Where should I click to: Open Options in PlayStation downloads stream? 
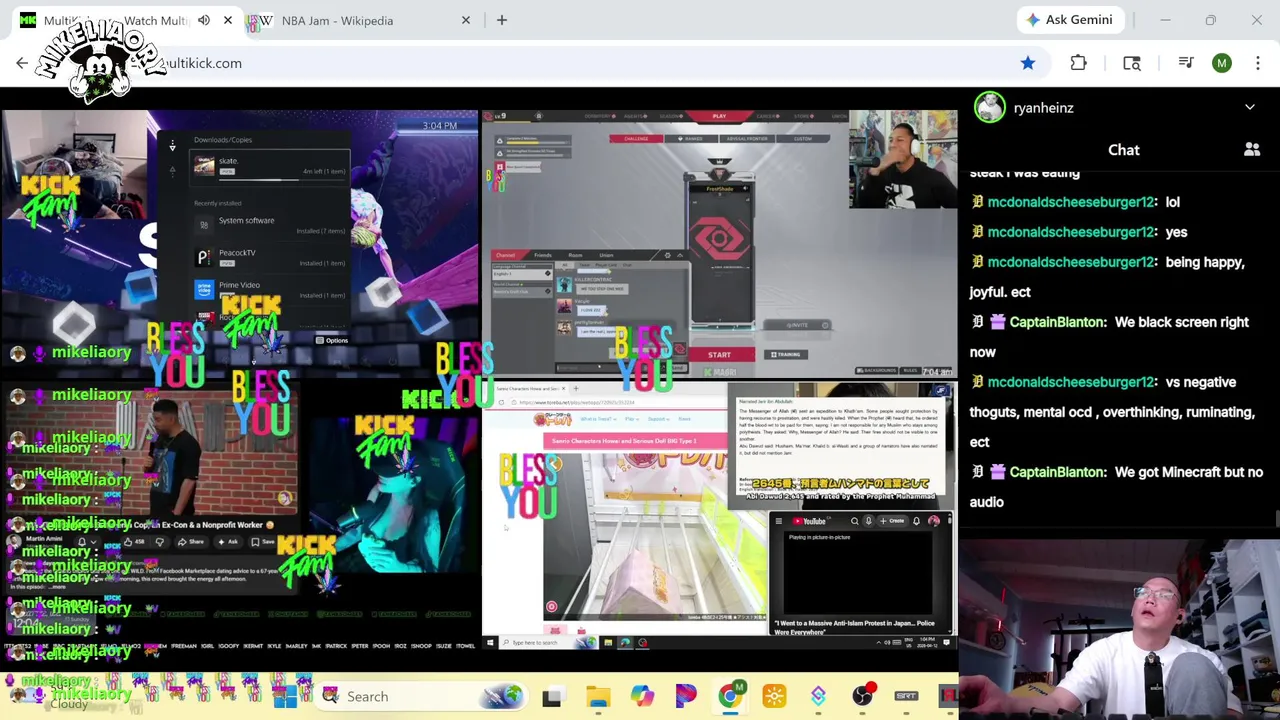[x=332, y=341]
